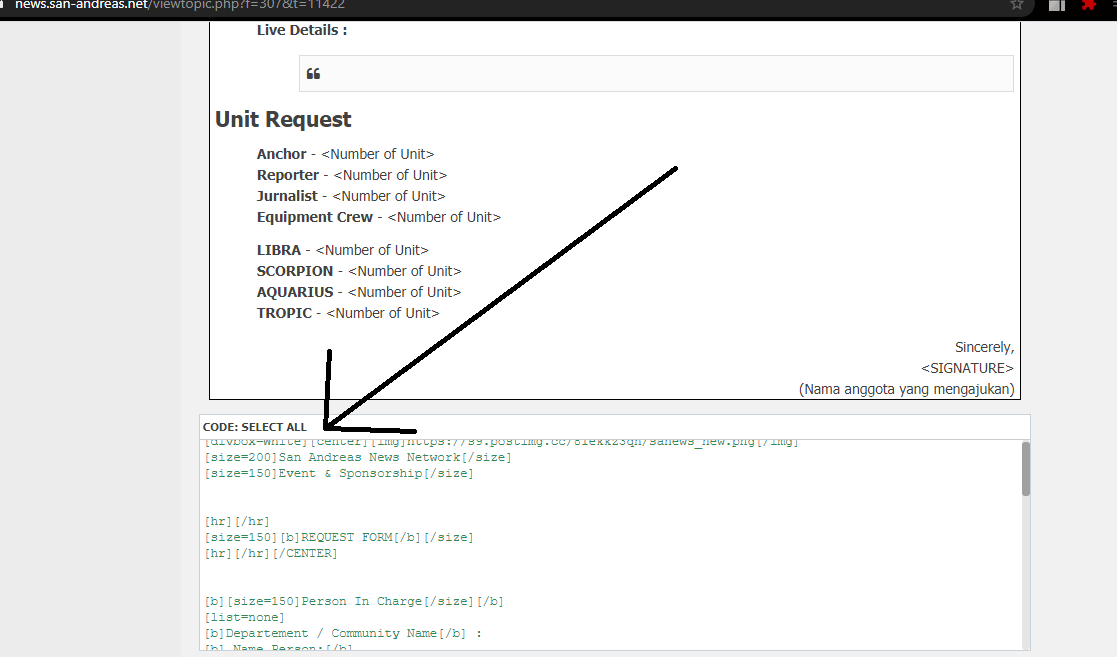1117x657 pixels.
Task: Click the first '[hr][/hr]' code line
Action: 237,522
